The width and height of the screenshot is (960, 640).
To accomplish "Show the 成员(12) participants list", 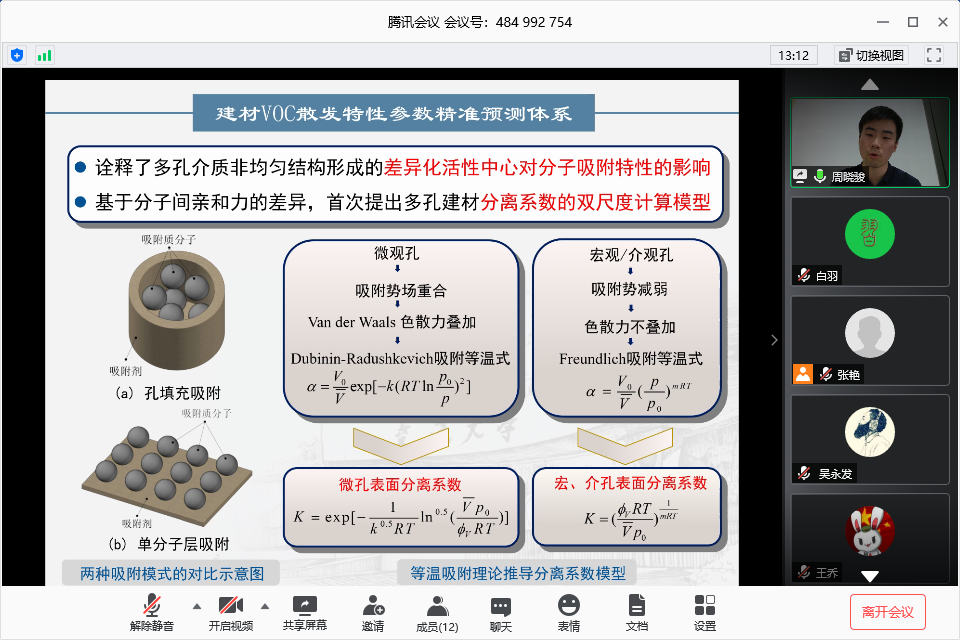I will [x=437, y=611].
